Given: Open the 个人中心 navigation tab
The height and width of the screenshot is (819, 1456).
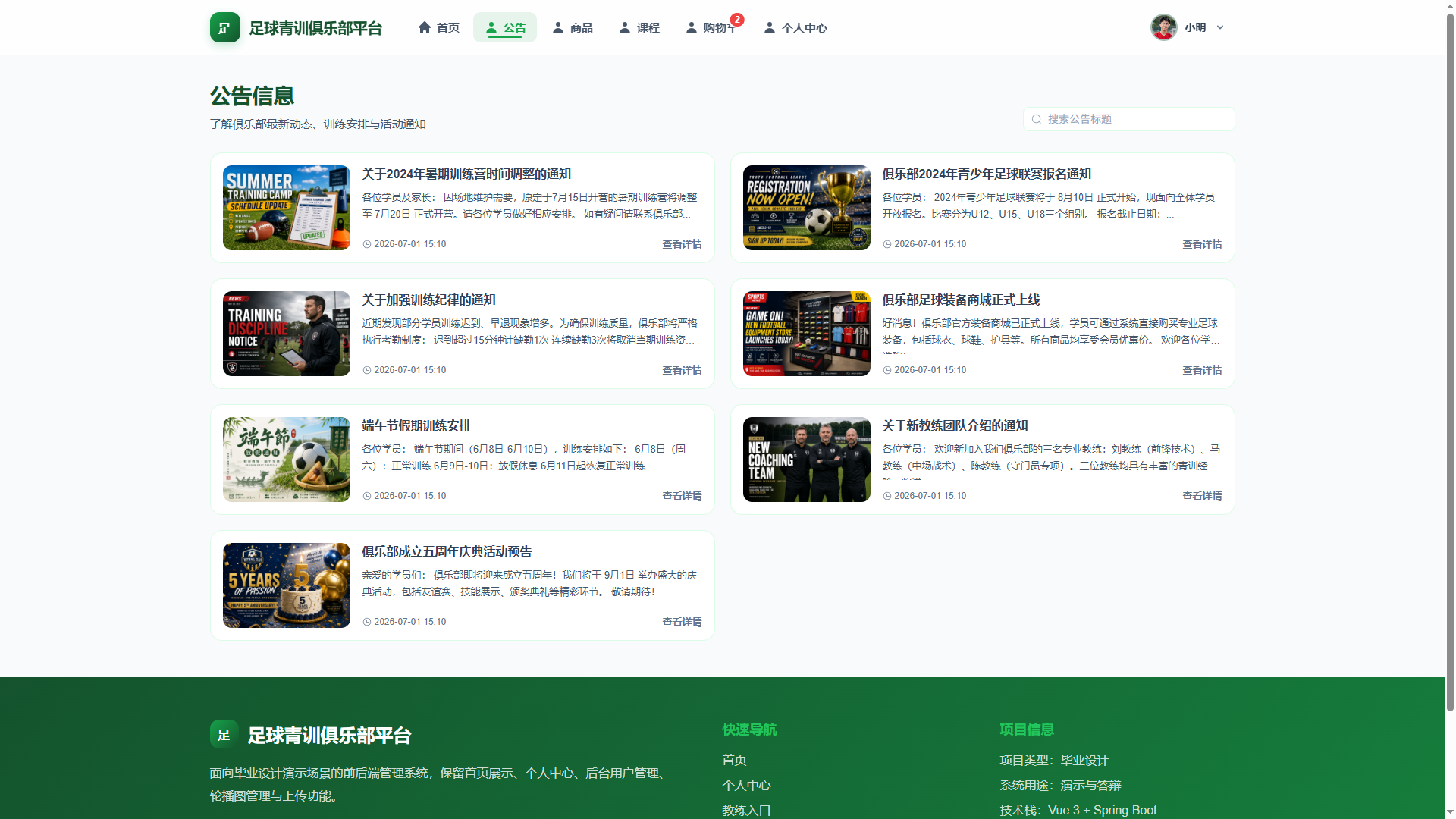Looking at the screenshot, I should 795,27.
